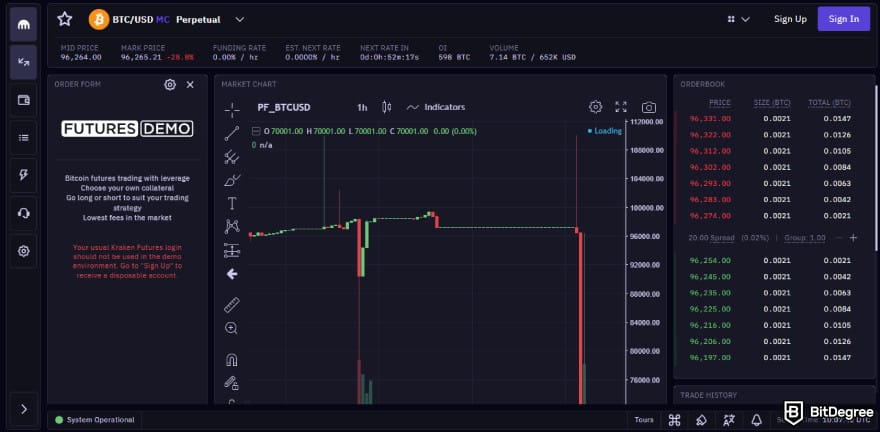The image size is (880, 432).
Task: Select the 96,197.00 bid price
Action: click(x=710, y=357)
